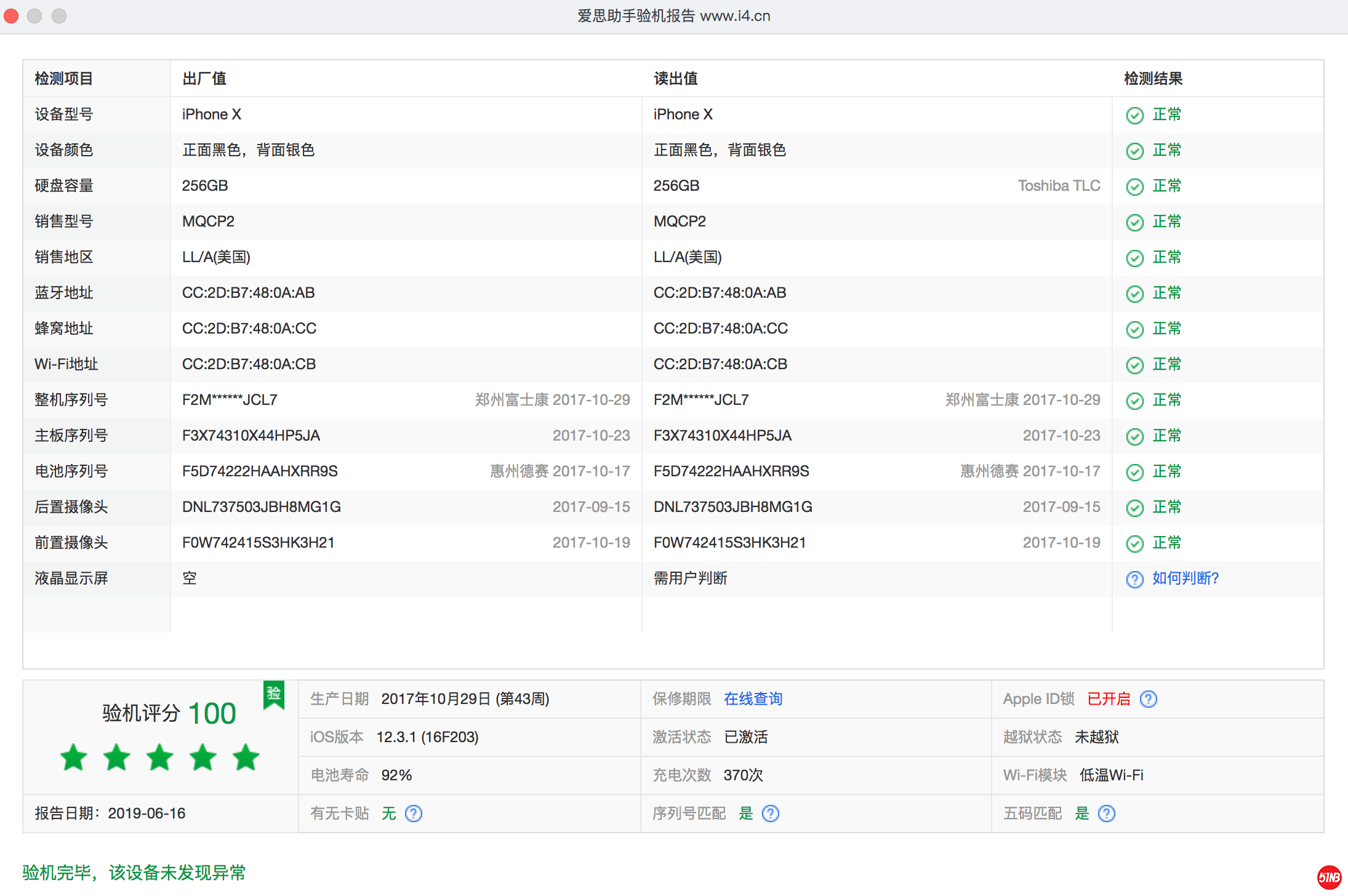Click the help icon beside 序列号匹配 是

point(771,814)
